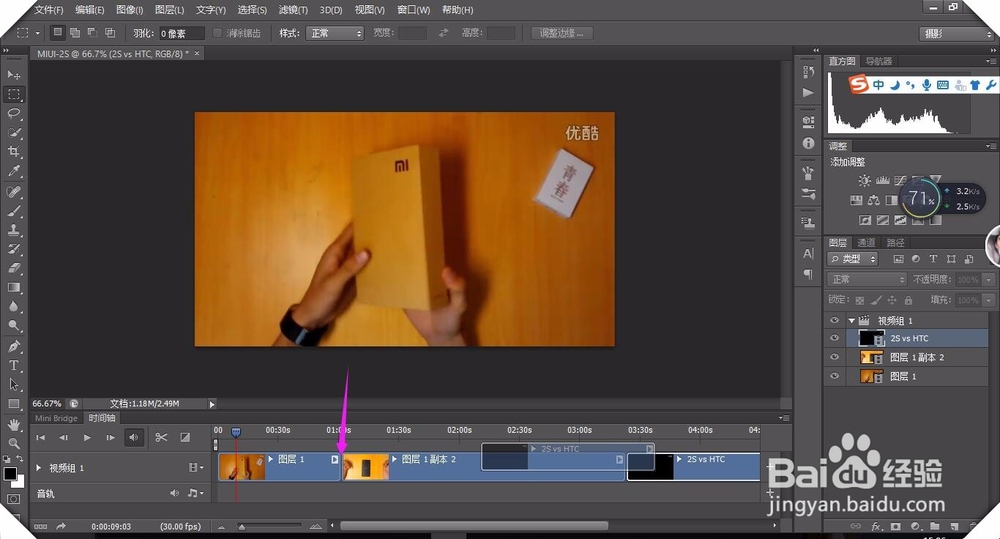
Task: Open the 文件(F) menu
Action: [x=49, y=10]
